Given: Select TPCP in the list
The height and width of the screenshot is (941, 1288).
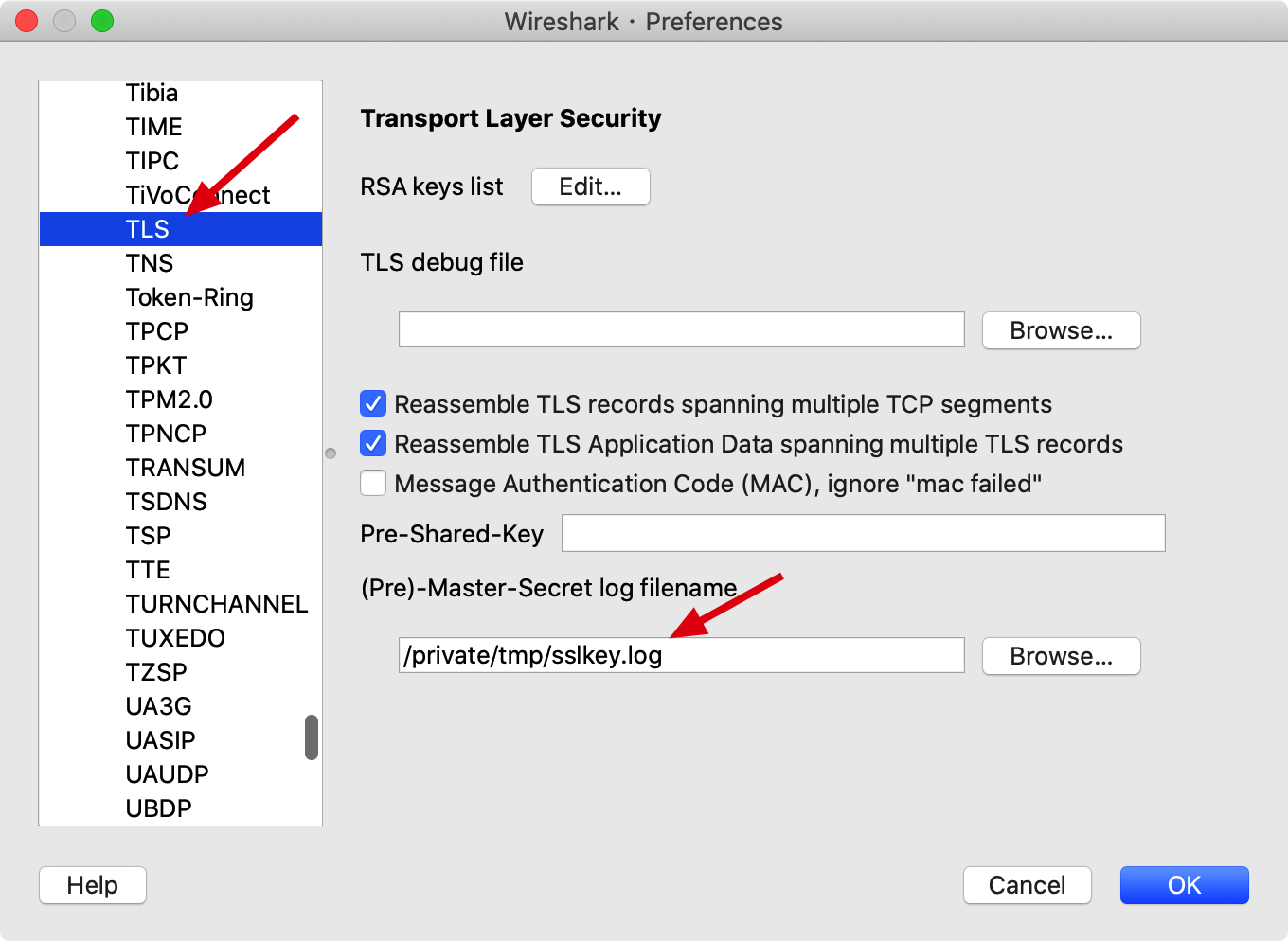Looking at the screenshot, I should 181,331.
